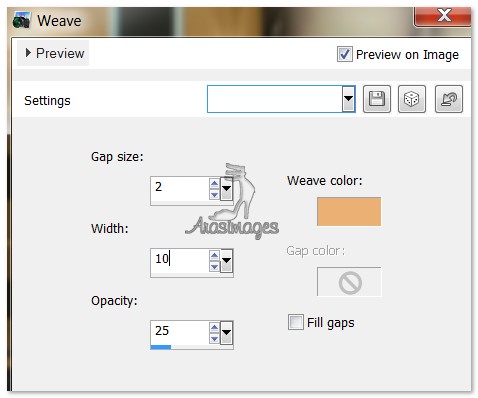Expand the Preview disclosure triangle
Screen dimensions: 478x398
(x=28, y=53)
